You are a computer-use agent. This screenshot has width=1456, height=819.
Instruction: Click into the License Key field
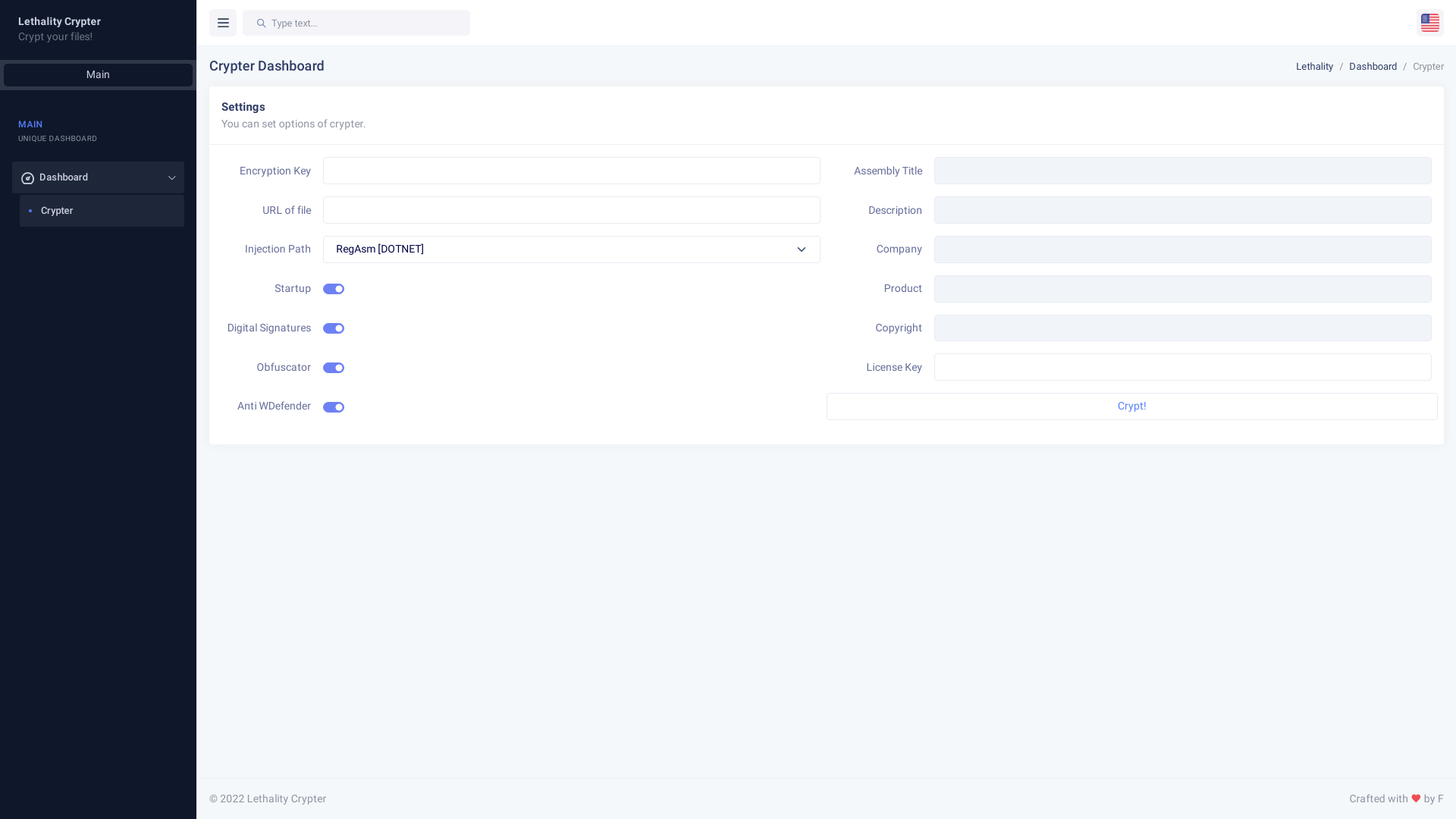(1182, 367)
